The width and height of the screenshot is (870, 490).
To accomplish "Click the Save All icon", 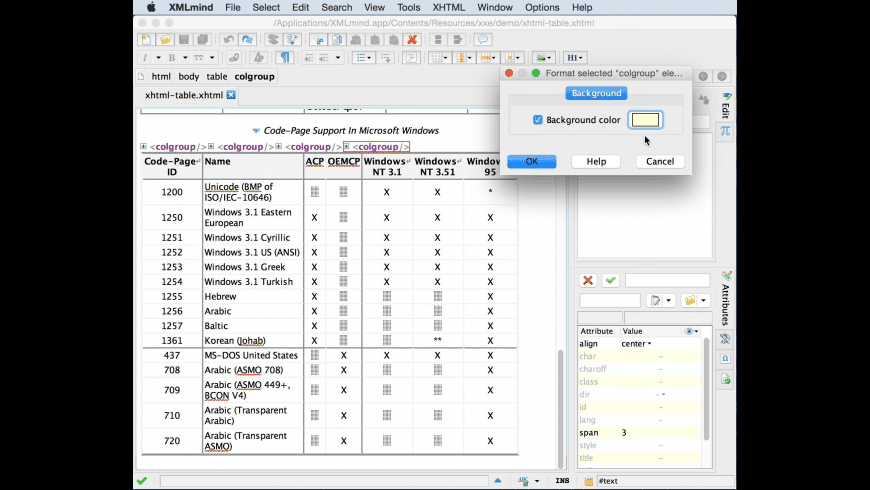I will click(203, 39).
